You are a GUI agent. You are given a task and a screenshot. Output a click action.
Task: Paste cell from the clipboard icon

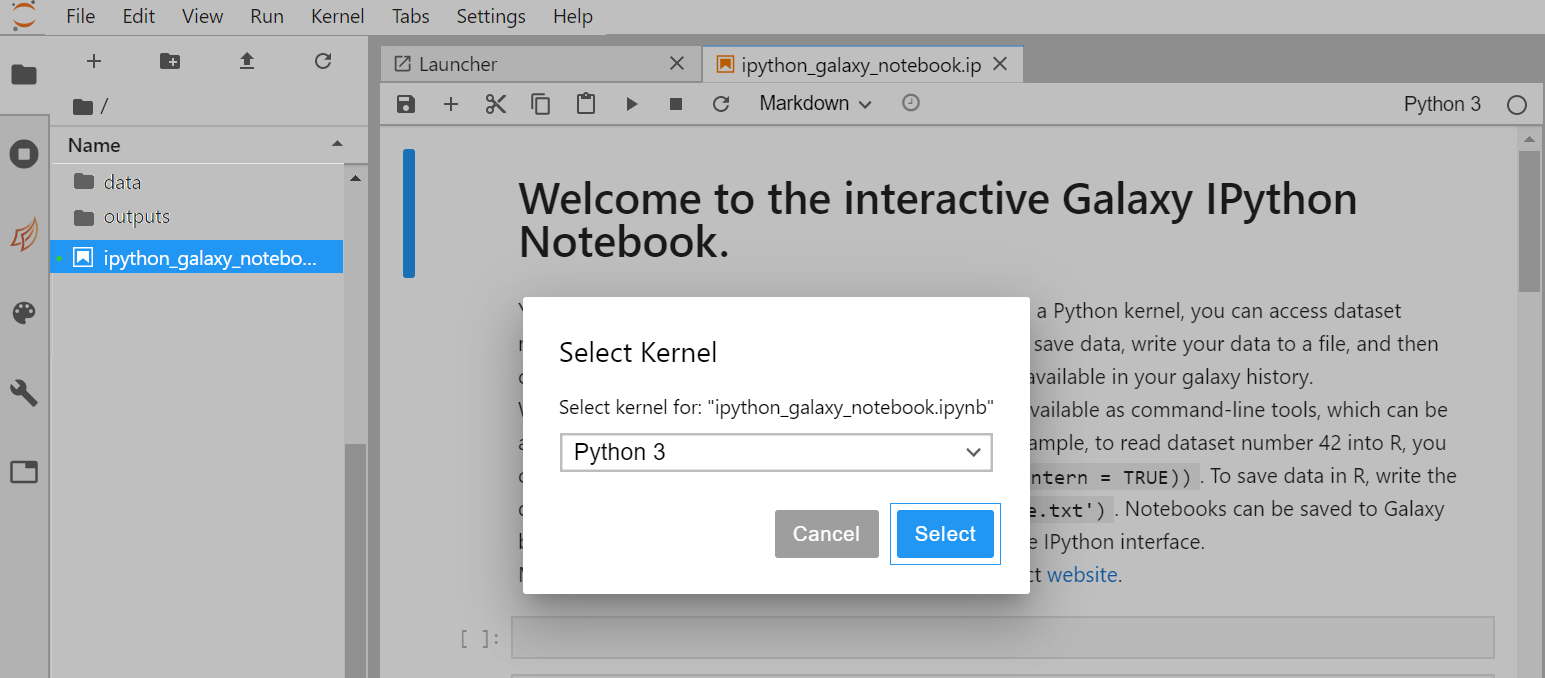coord(586,104)
